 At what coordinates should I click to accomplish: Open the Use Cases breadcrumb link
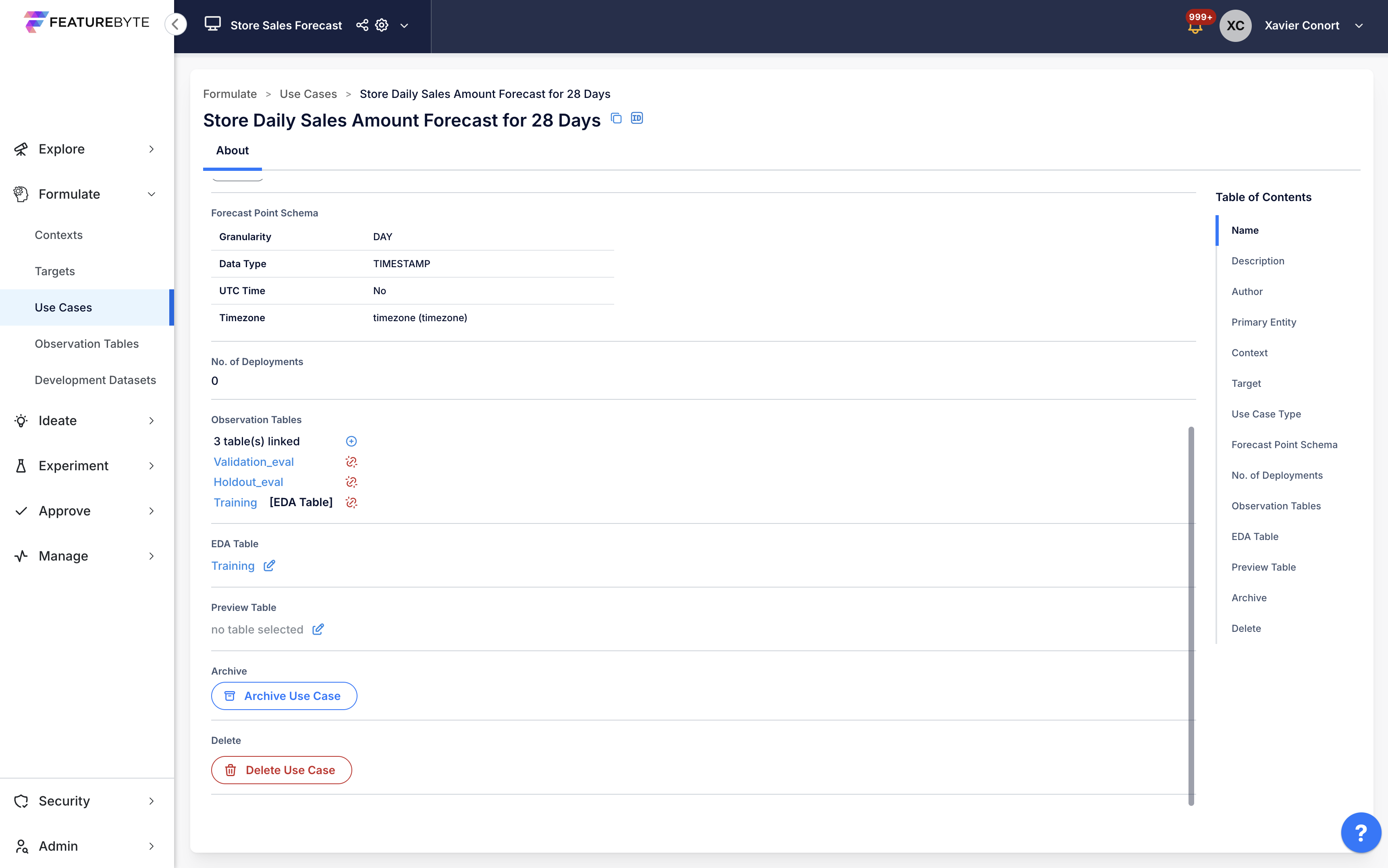(308, 93)
